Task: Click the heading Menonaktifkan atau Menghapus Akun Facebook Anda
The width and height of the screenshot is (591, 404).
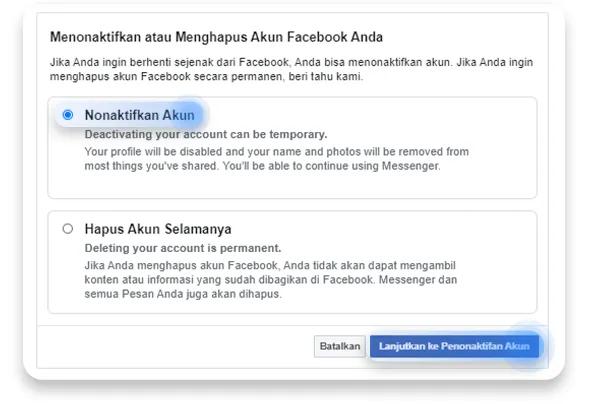Action: click(216, 37)
